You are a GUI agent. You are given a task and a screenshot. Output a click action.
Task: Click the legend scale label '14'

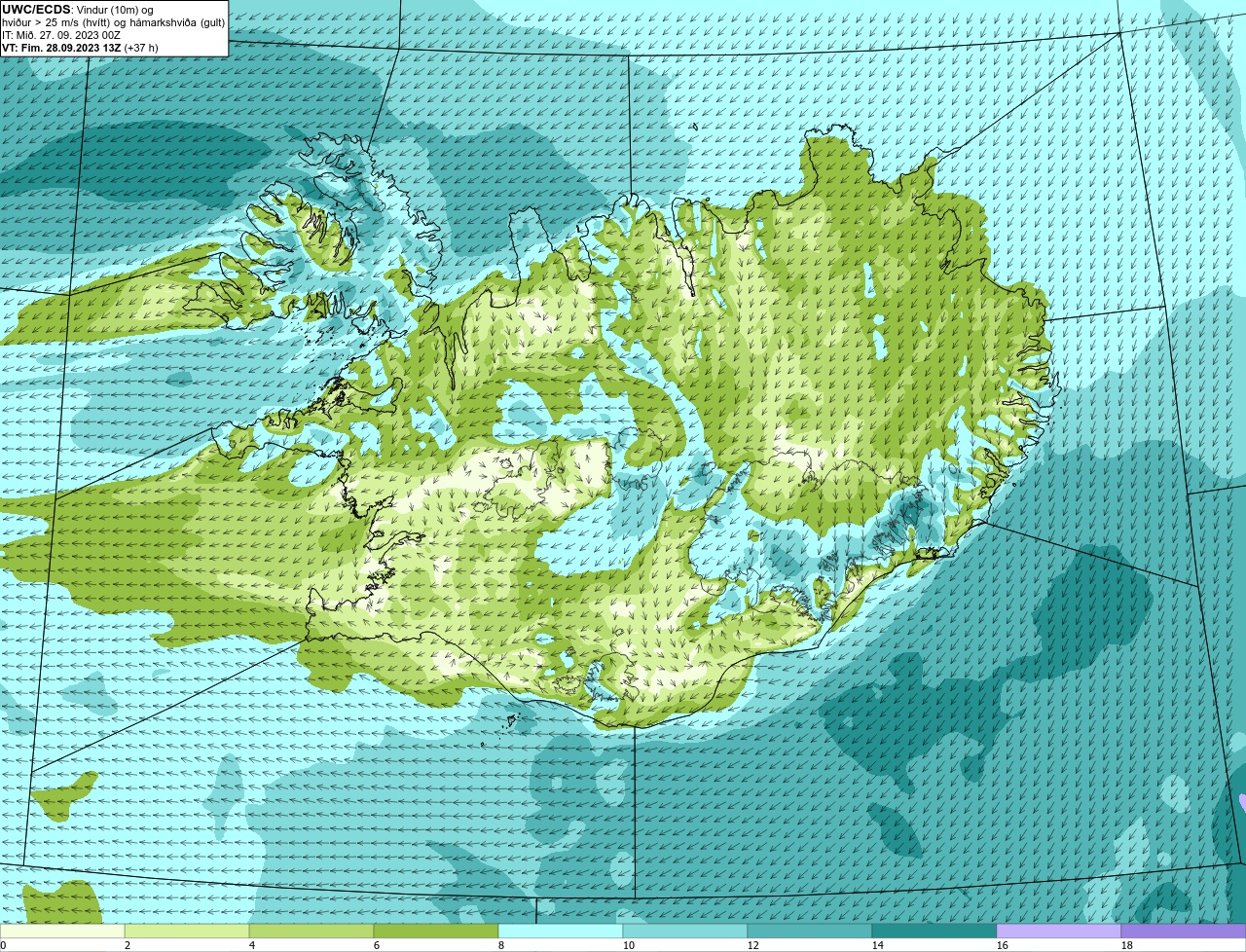[x=878, y=945]
